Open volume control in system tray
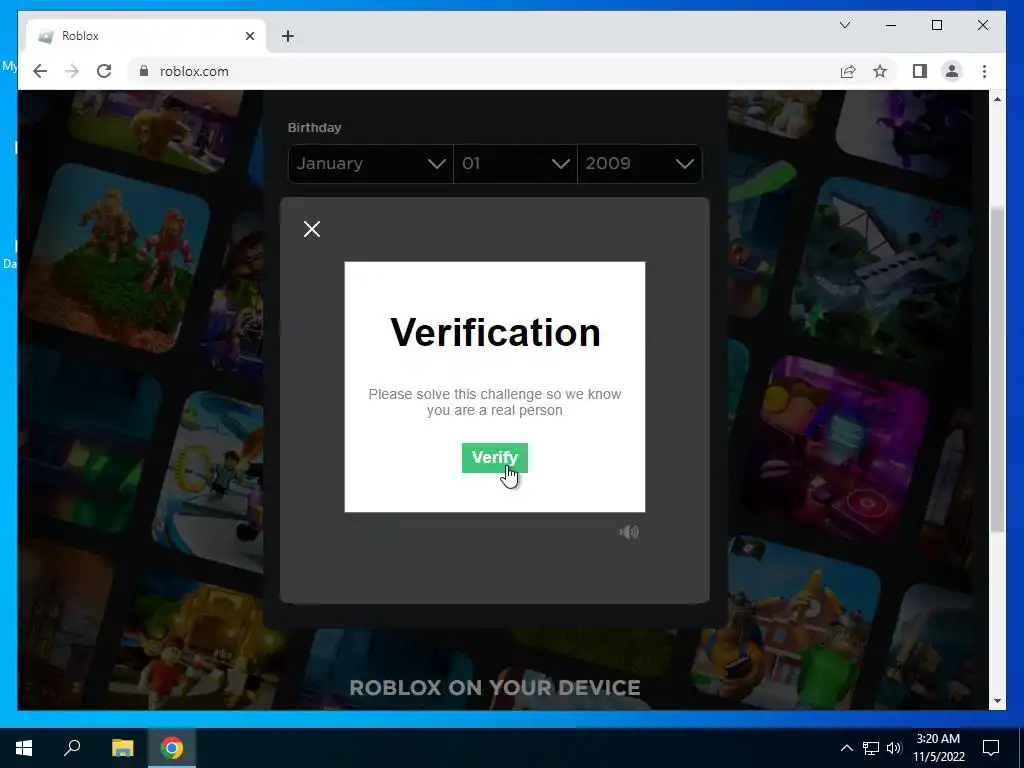This screenshot has height=768, width=1024. tap(894, 748)
